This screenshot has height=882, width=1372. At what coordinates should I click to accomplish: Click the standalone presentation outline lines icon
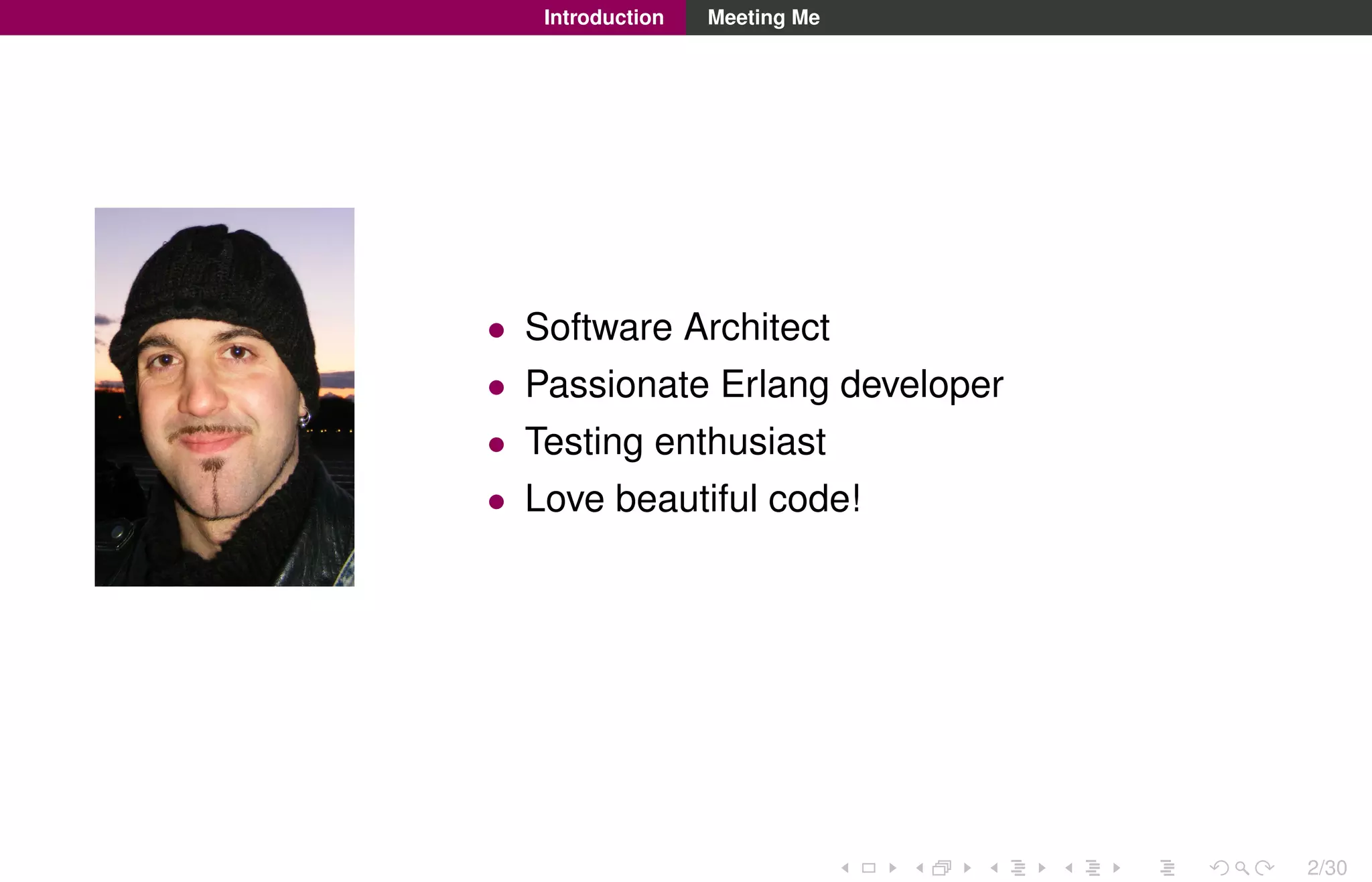[1168, 868]
